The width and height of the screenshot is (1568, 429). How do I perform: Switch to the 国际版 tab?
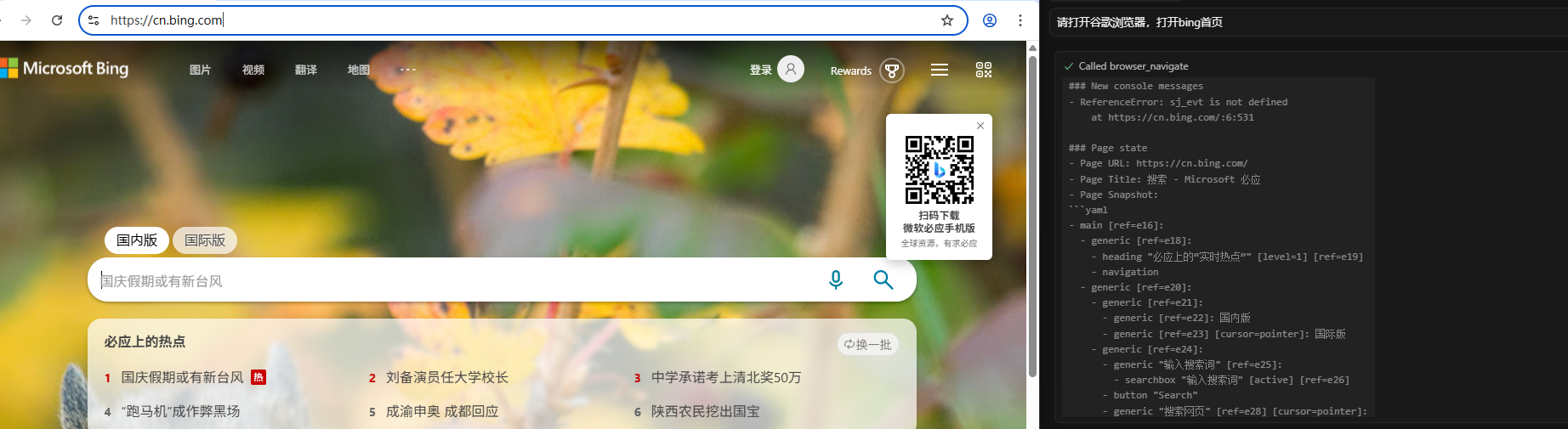click(x=205, y=240)
